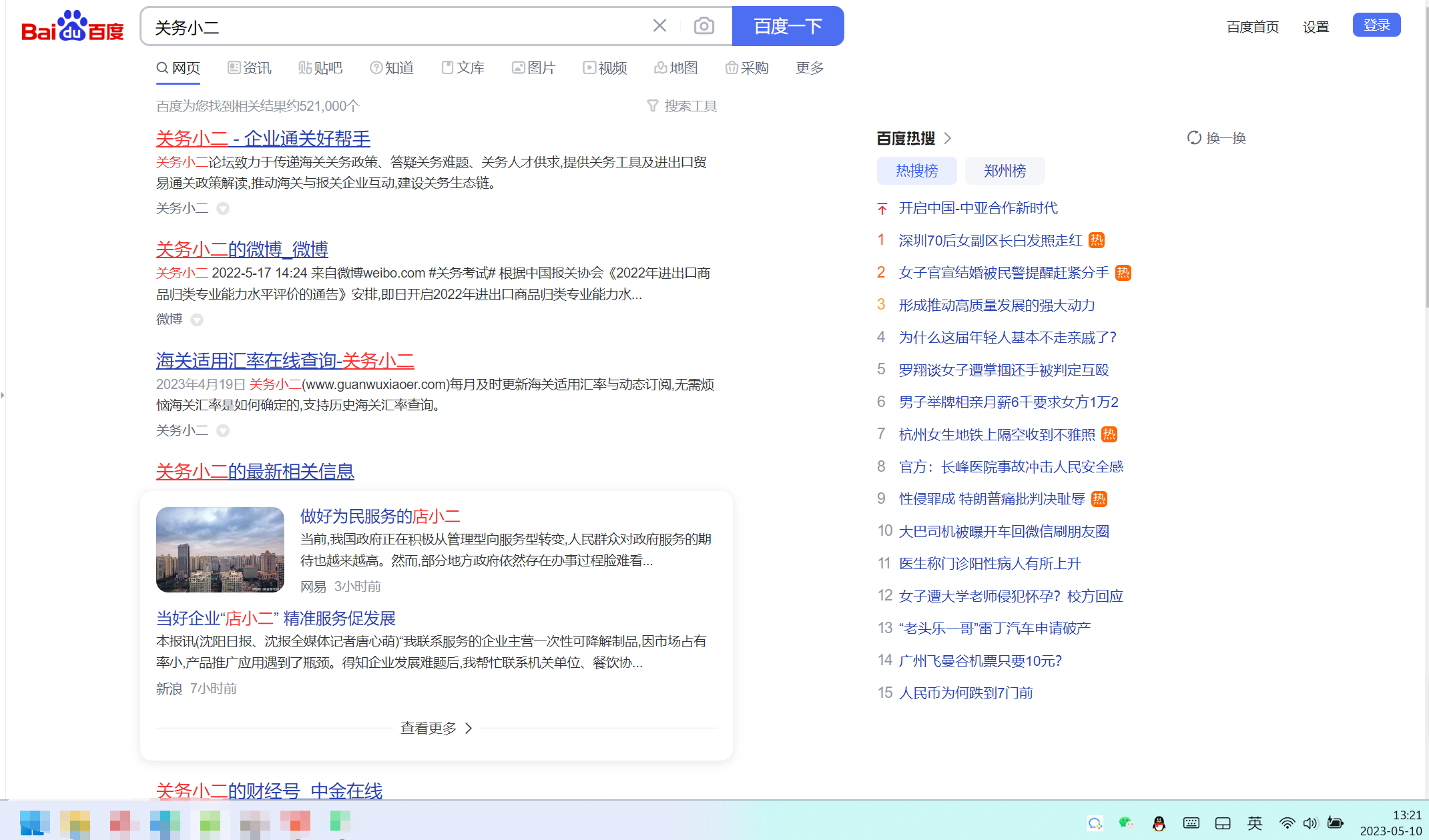Open QQ penguin tray icon
Image resolution: width=1429 pixels, height=840 pixels.
point(1159,823)
